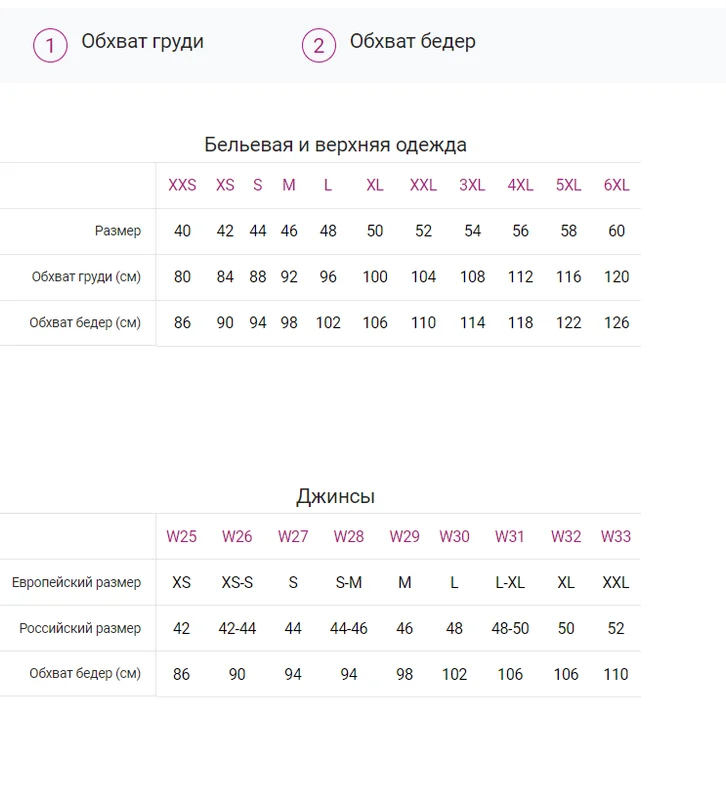Select the Обхват бедер label at top
The height and width of the screenshot is (800, 726).
pos(412,41)
